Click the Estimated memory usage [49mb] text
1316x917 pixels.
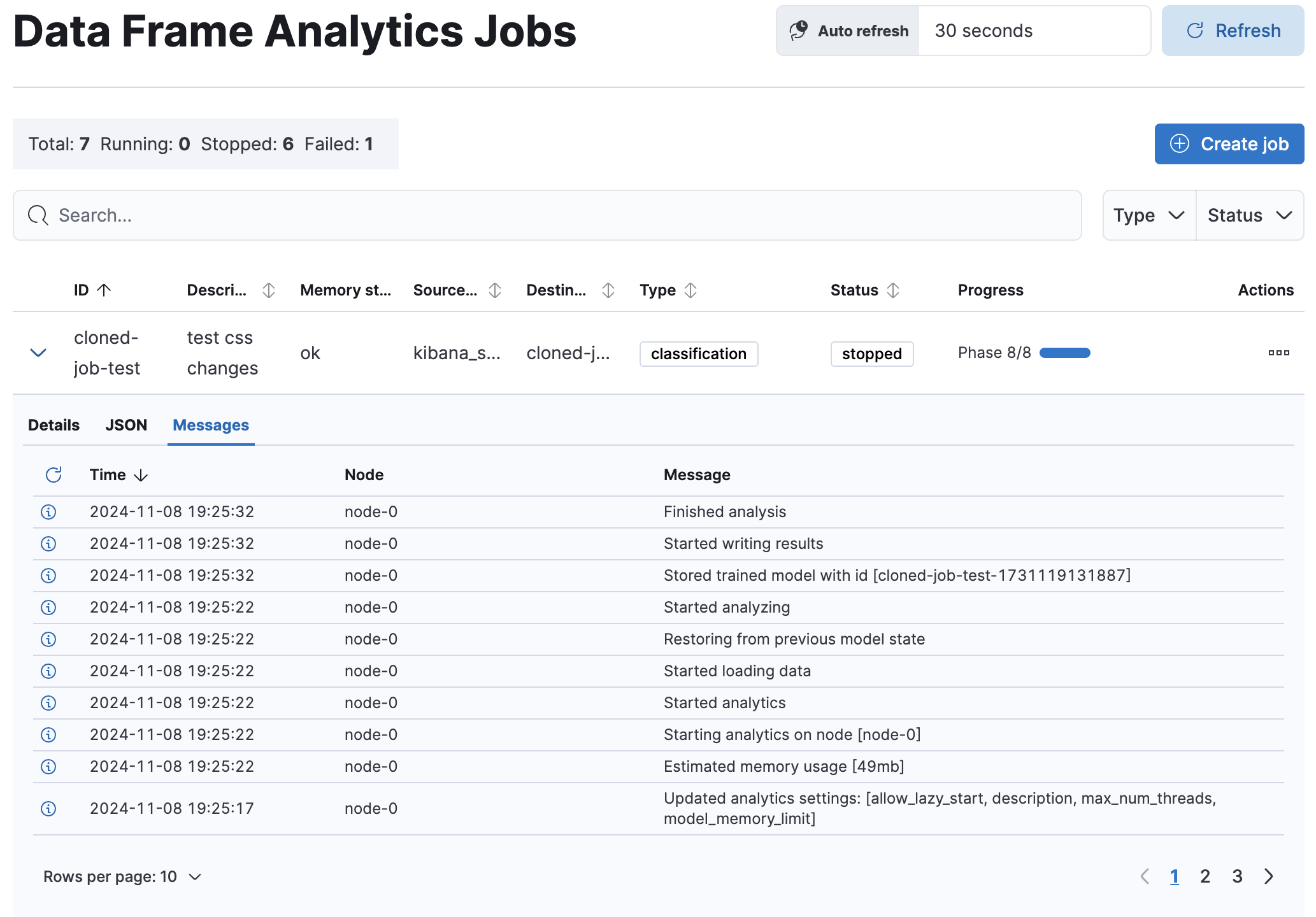point(783,767)
